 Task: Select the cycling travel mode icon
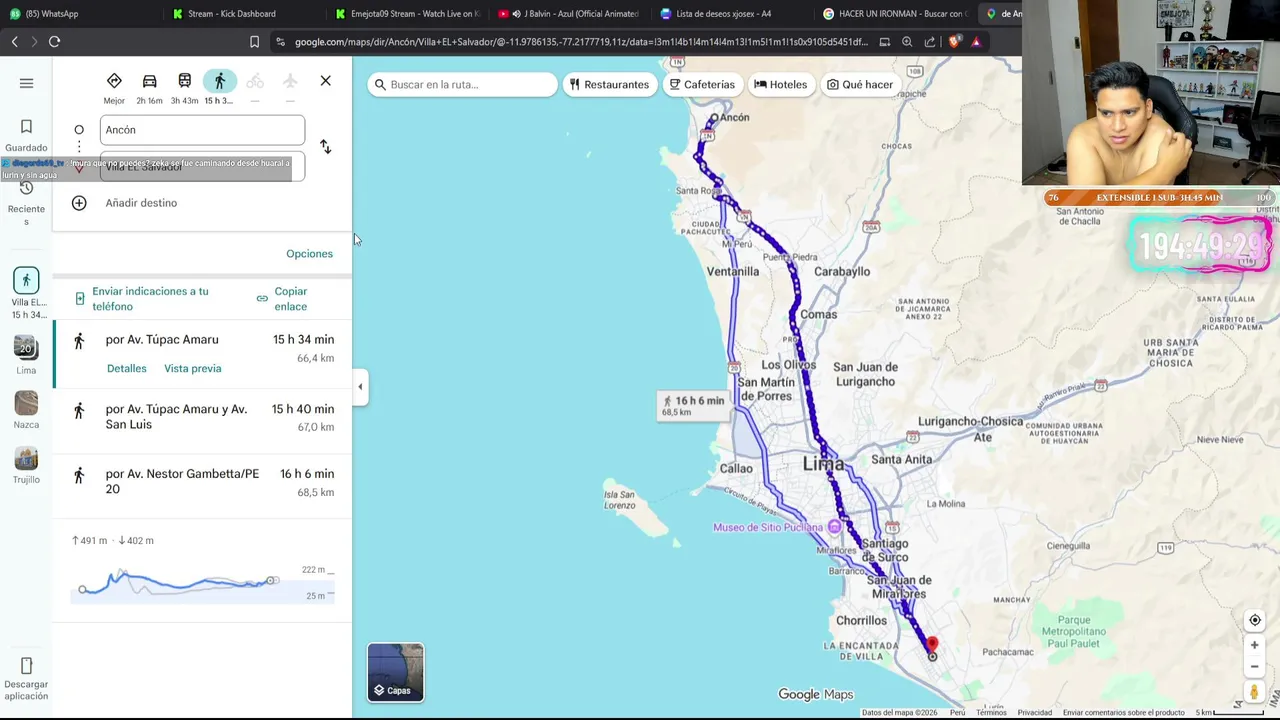tap(255, 81)
